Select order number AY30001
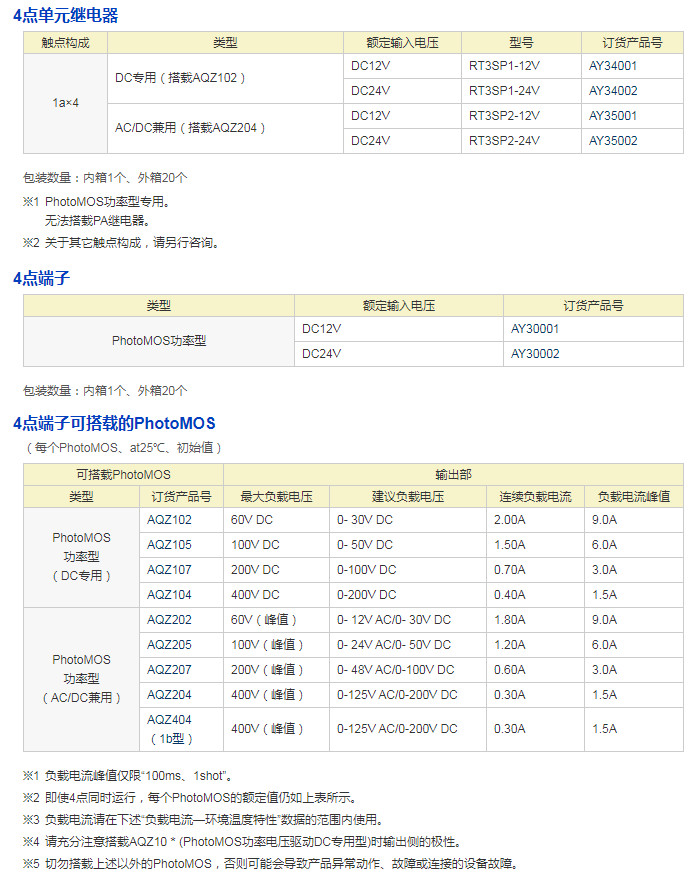The image size is (692, 880). tap(535, 329)
